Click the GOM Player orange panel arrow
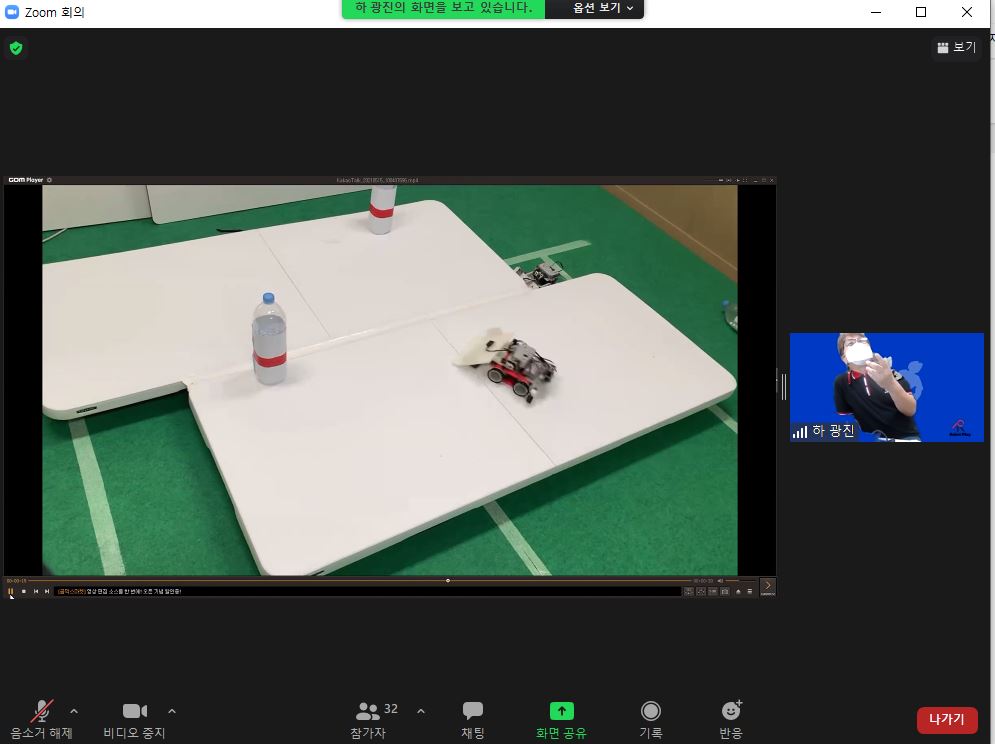This screenshot has width=995, height=744. [767, 586]
